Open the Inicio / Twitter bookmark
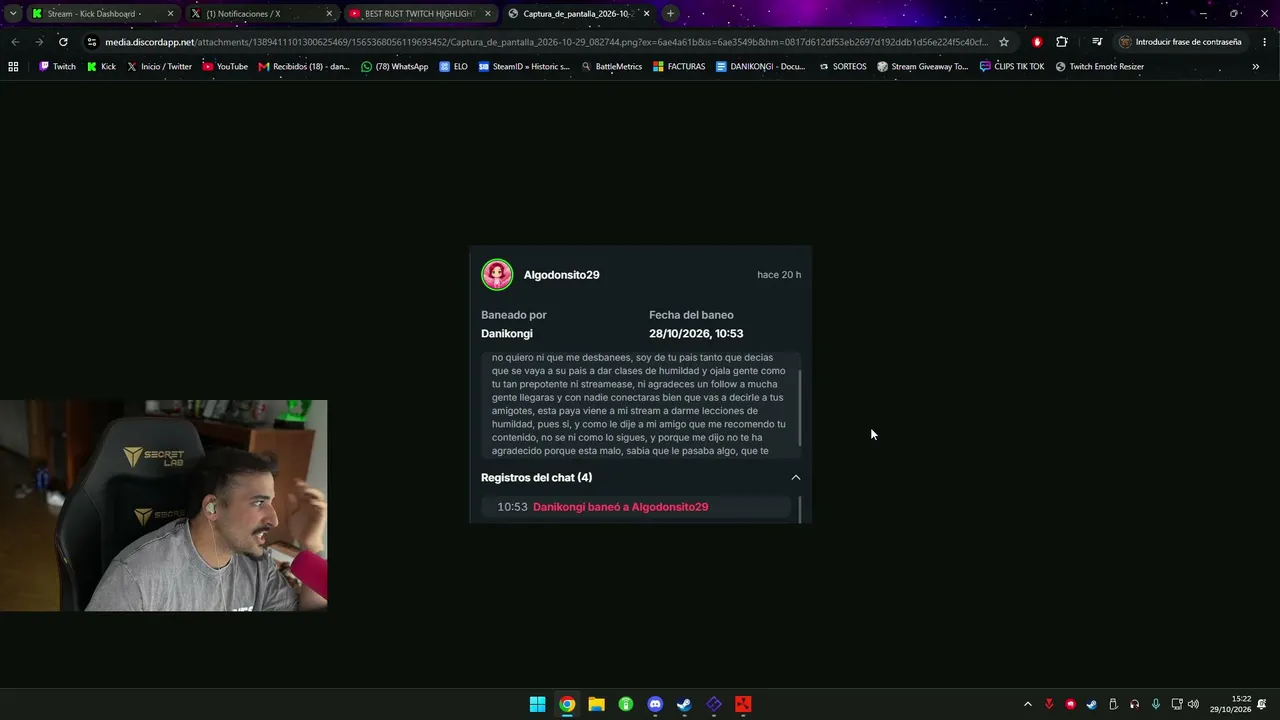Image resolution: width=1280 pixels, height=720 pixels. pos(159,67)
